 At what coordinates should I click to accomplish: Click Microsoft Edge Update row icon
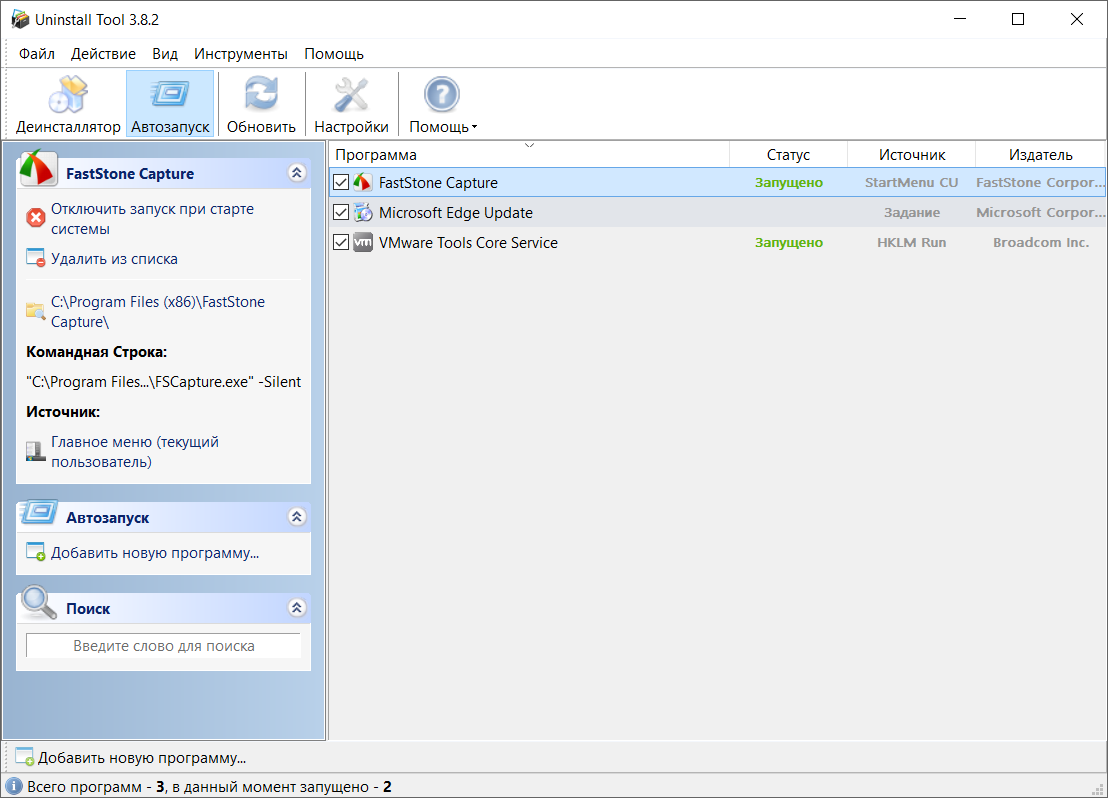click(x=363, y=212)
